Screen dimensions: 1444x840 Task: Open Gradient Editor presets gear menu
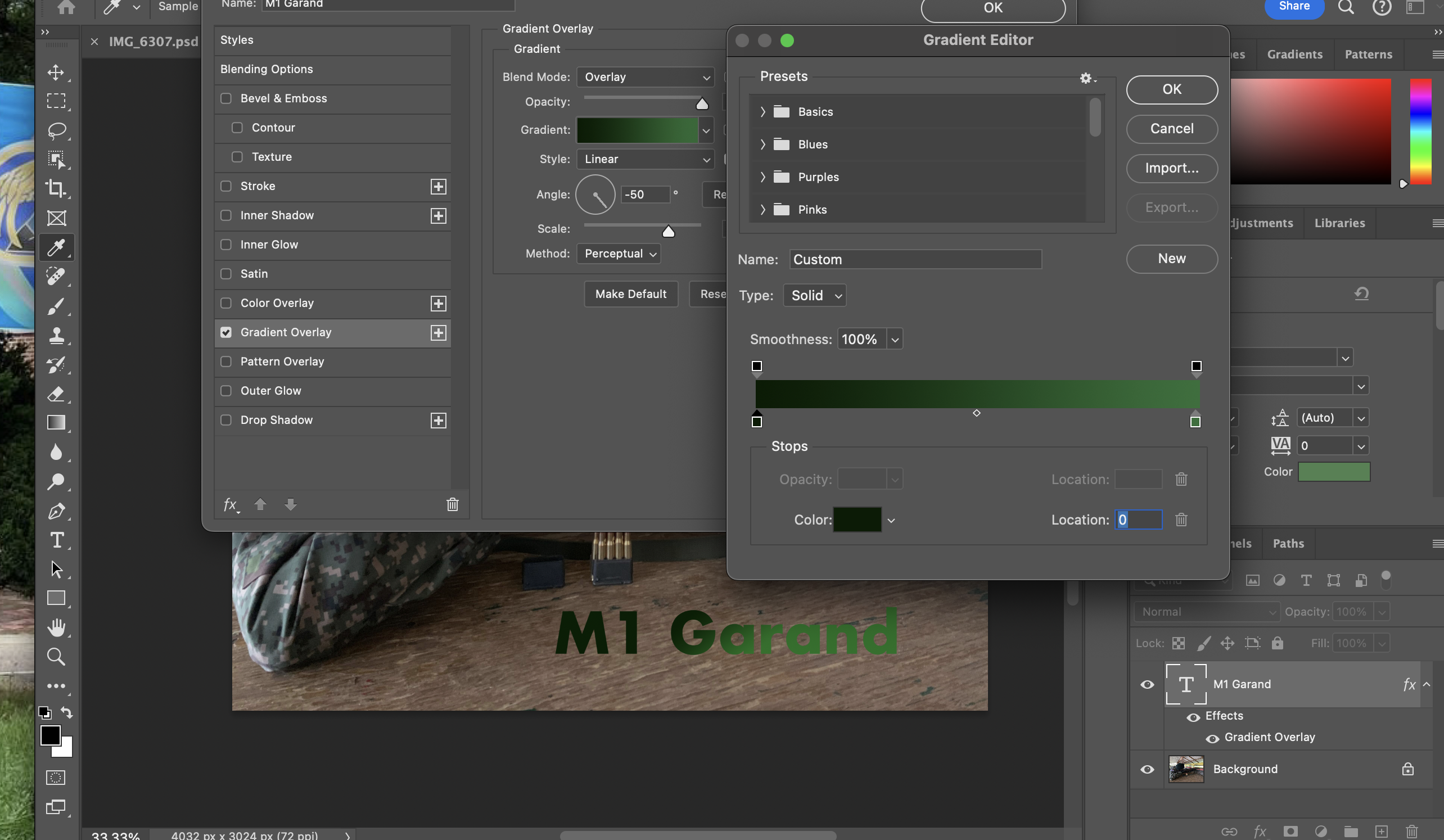pyautogui.click(x=1086, y=79)
